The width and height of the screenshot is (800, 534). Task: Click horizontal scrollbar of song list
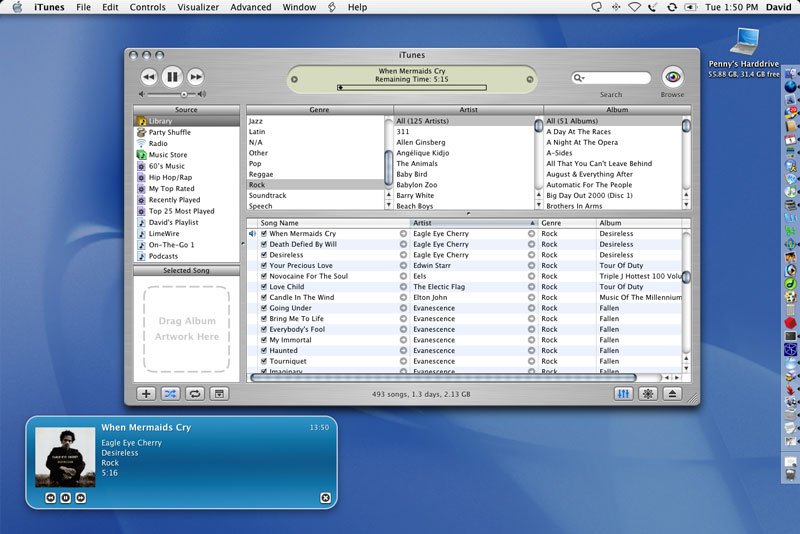point(443,378)
